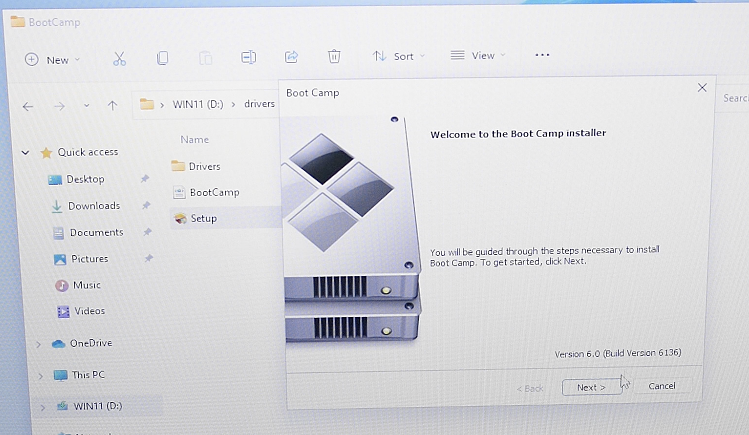Screen dimensions: 749x435
Task: Click the Search box in File Explorer
Action: [x=733, y=98]
